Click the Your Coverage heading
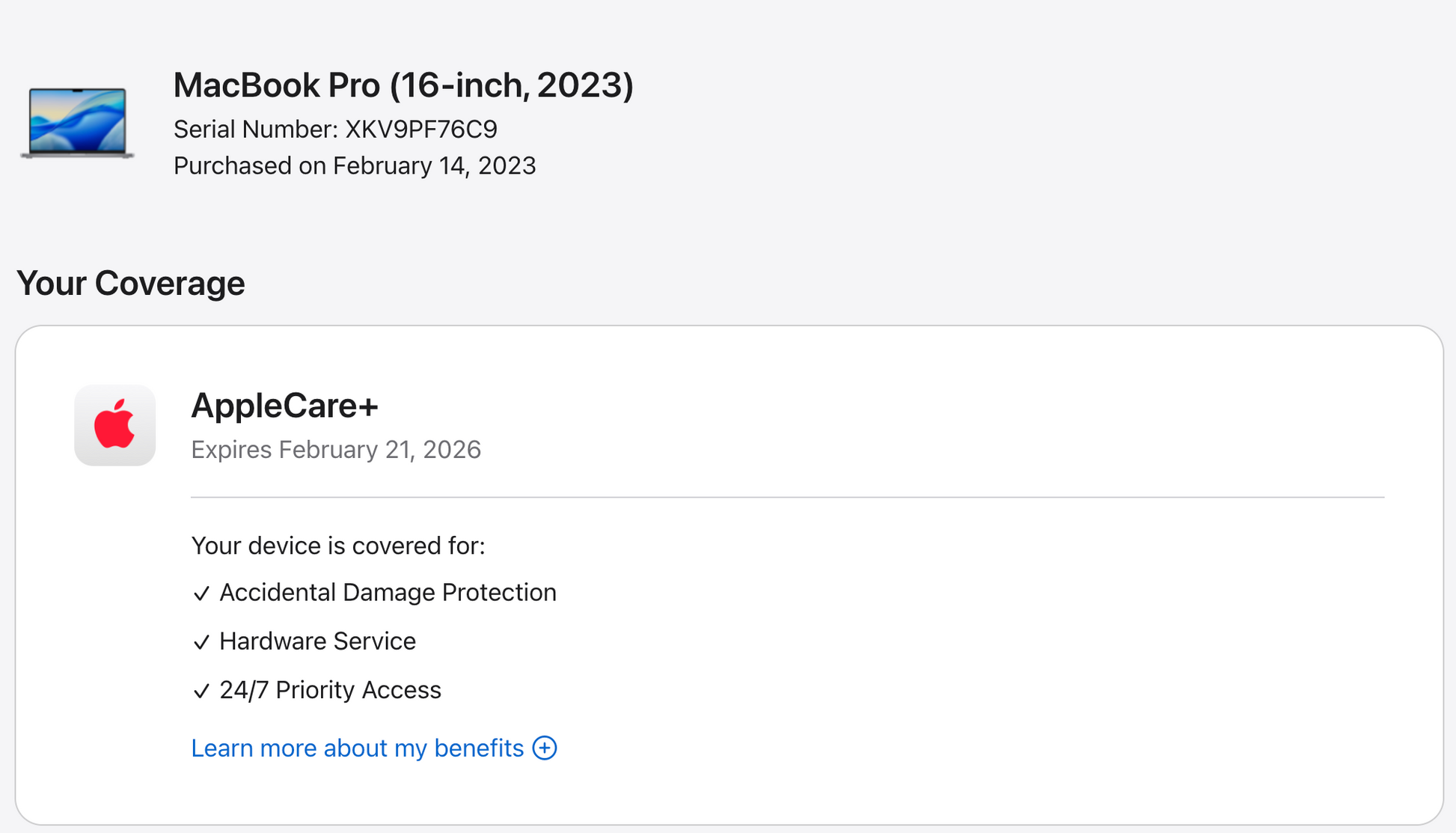Image resolution: width=1456 pixels, height=833 pixels. tap(131, 283)
